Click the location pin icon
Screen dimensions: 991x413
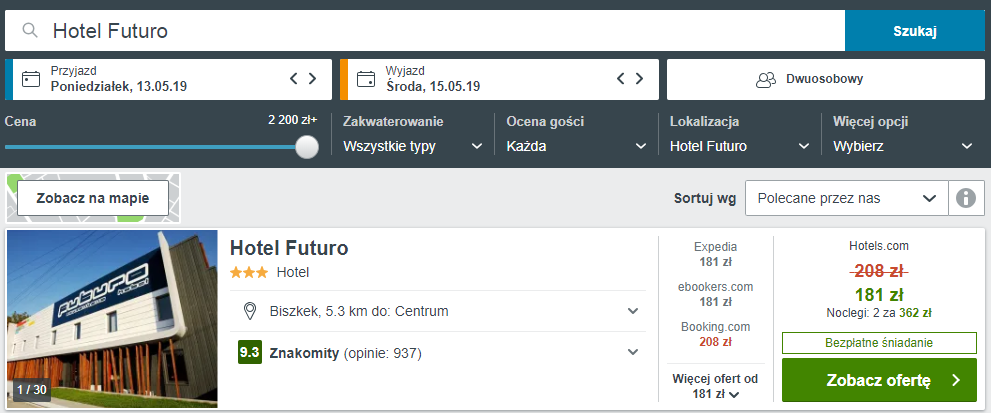click(250, 311)
